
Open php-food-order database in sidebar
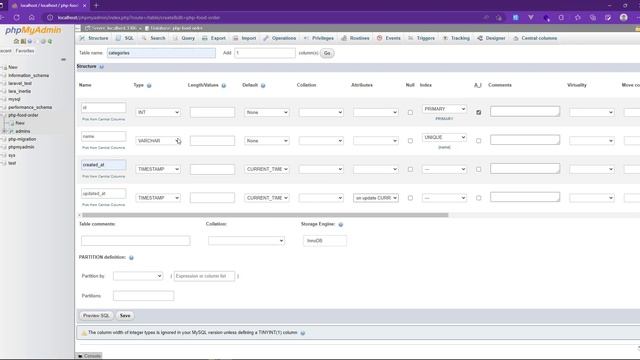(23, 115)
